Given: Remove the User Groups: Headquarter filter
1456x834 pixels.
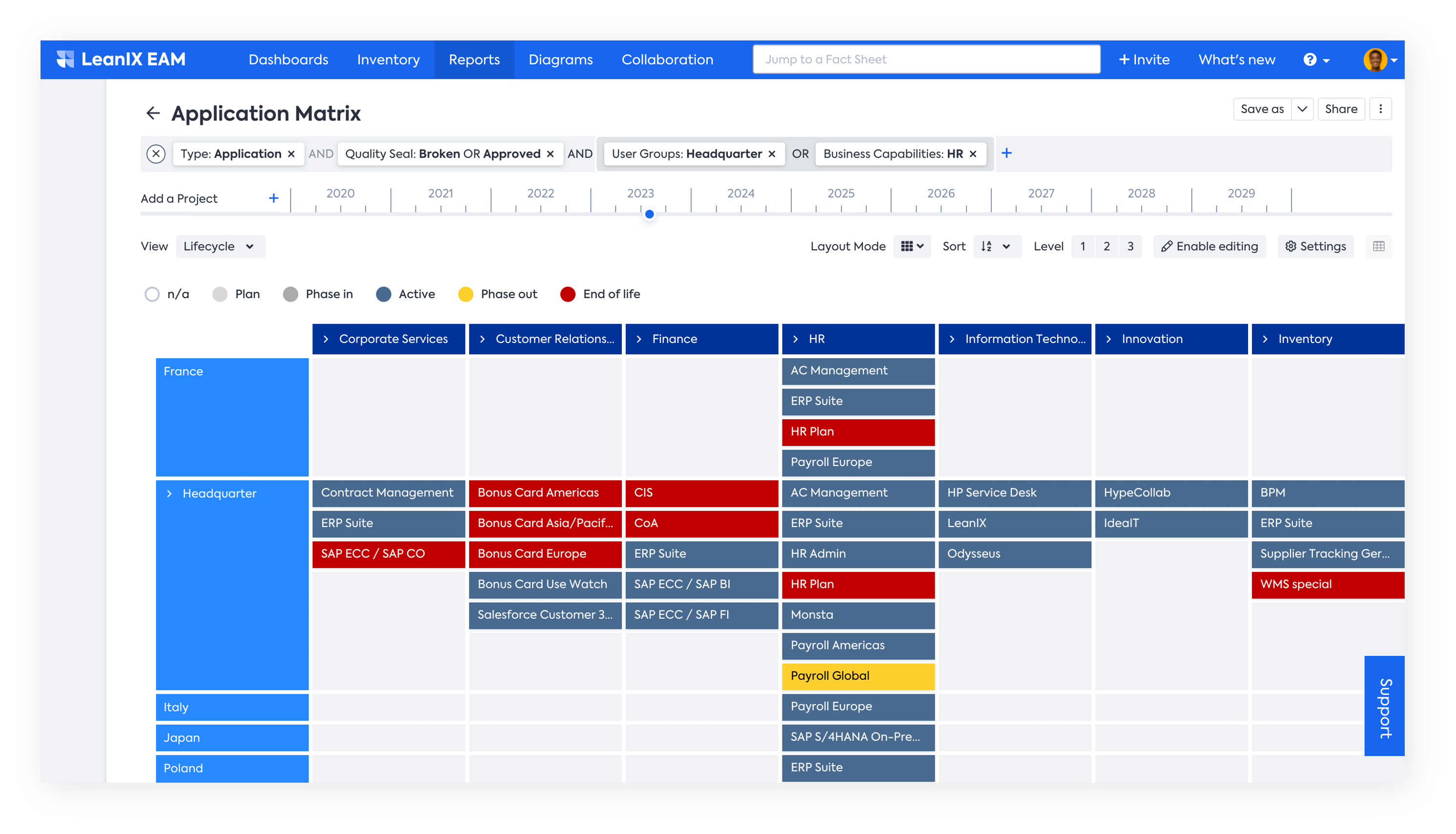Looking at the screenshot, I should (772, 154).
